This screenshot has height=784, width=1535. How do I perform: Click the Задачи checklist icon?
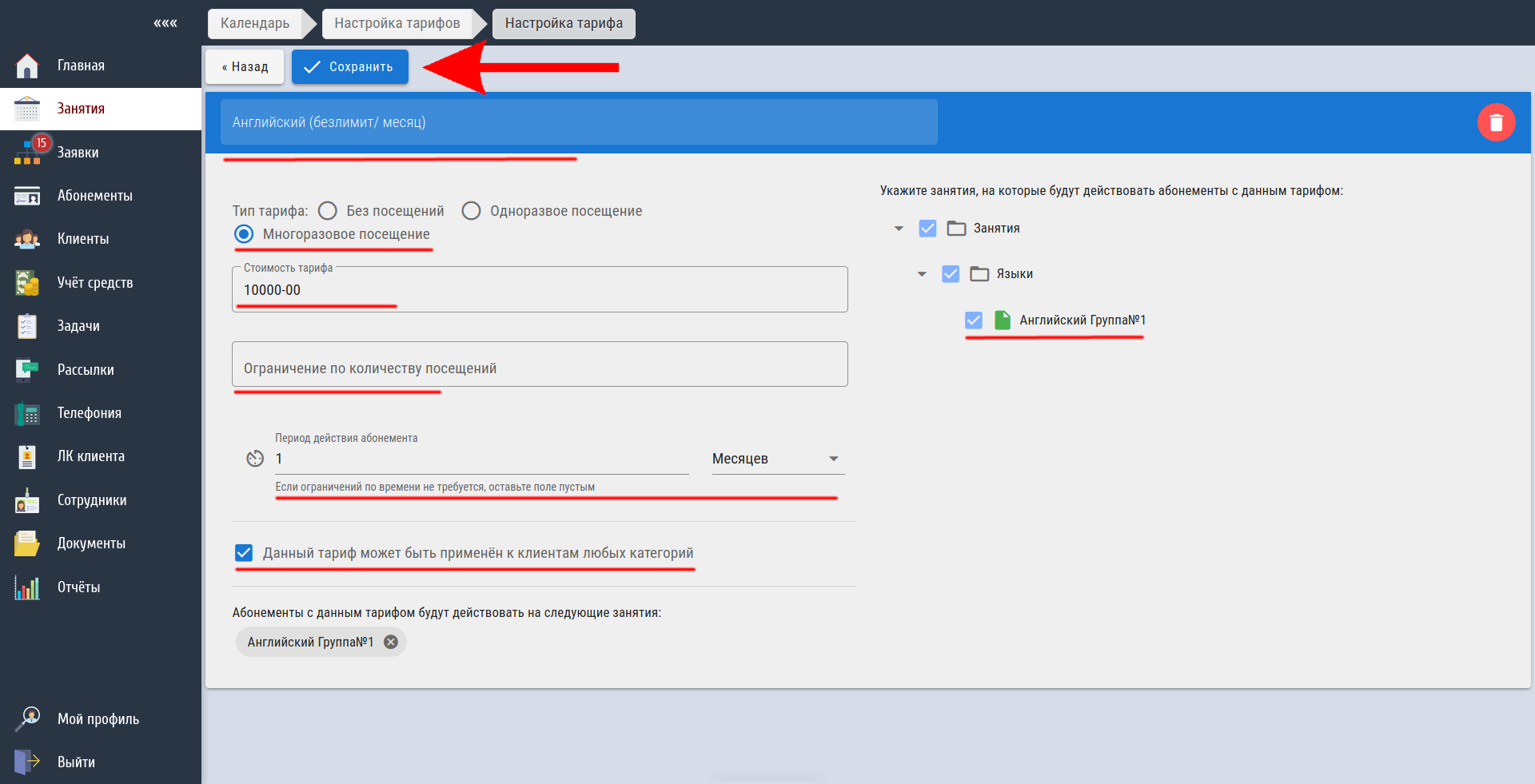[x=27, y=326]
